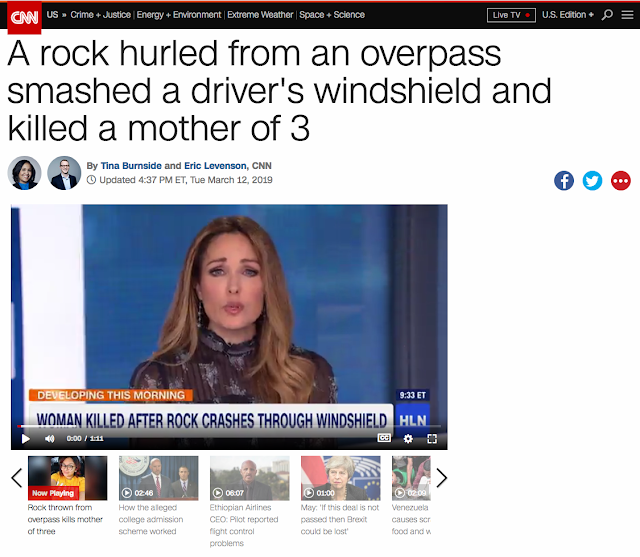Enter fullscreen on the video player
This screenshot has width=640, height=557.
[x=432, y=439]
